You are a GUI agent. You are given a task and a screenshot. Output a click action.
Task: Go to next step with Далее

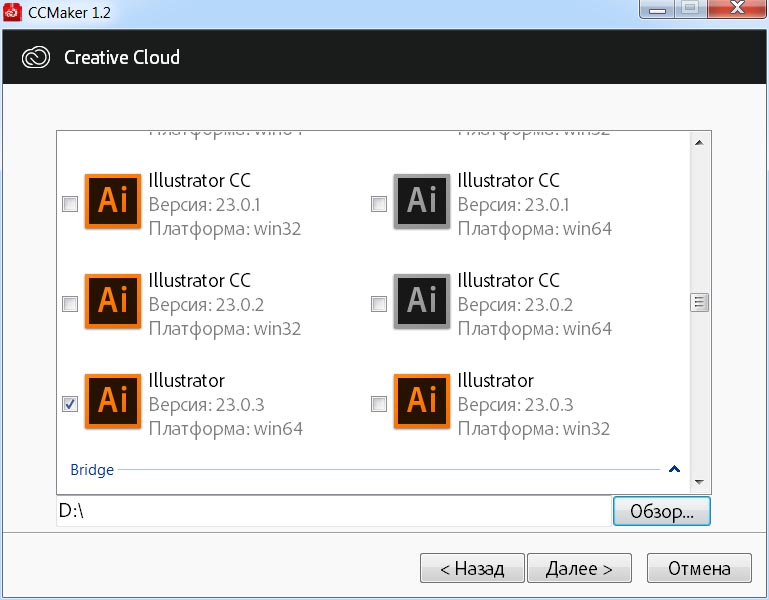click(579, 569)
